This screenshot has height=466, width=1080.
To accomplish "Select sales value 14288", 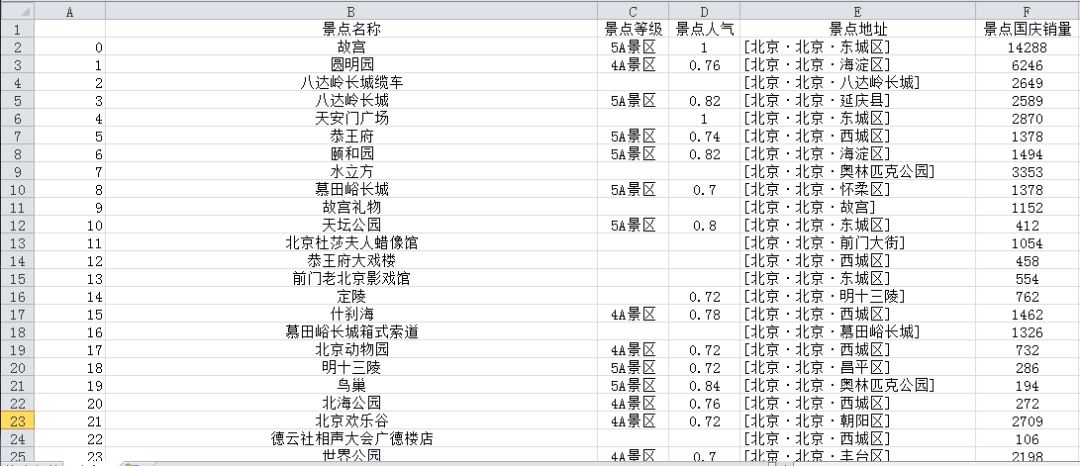I will [1027, 47].
